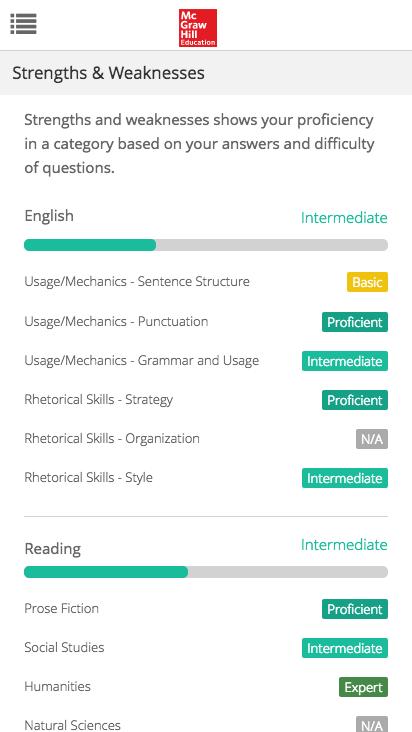Click the N/A badge for Natural Sciences

click(x=372, y=725)
